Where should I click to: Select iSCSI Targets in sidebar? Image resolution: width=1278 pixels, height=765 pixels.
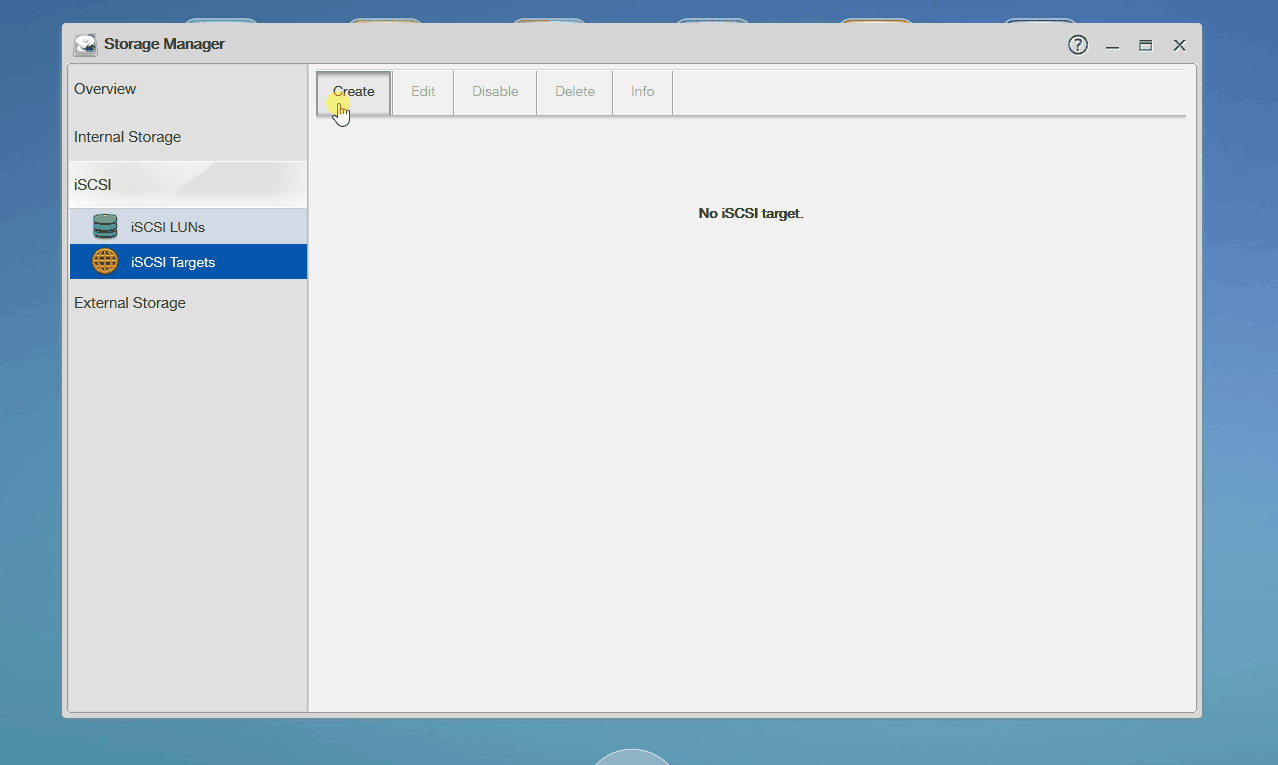(x=188, y=262)
